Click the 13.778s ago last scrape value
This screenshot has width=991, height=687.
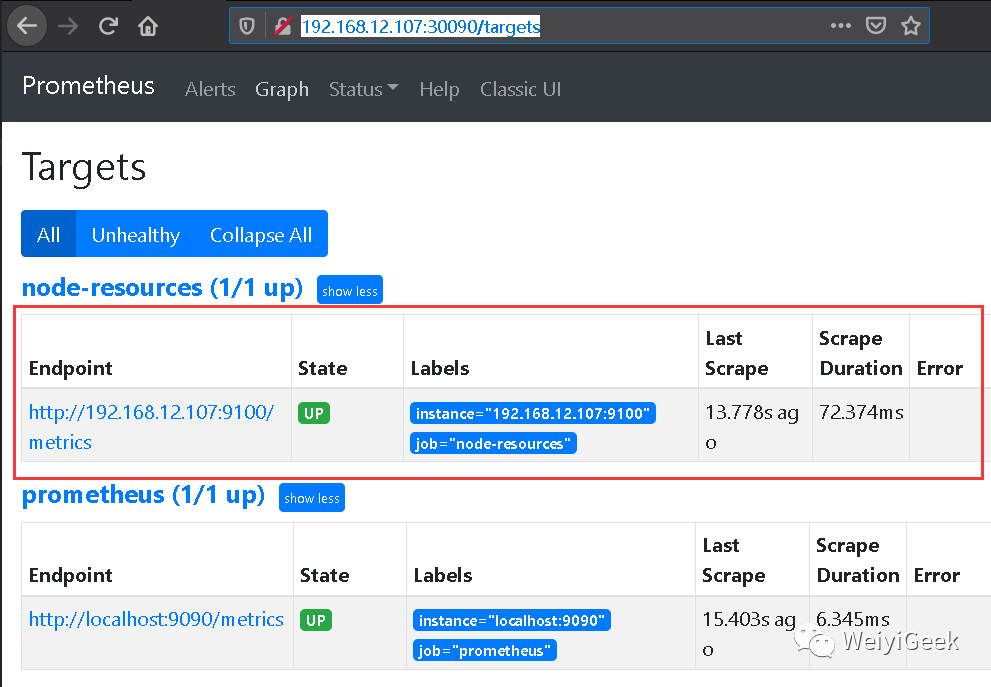tap(752, 427)
